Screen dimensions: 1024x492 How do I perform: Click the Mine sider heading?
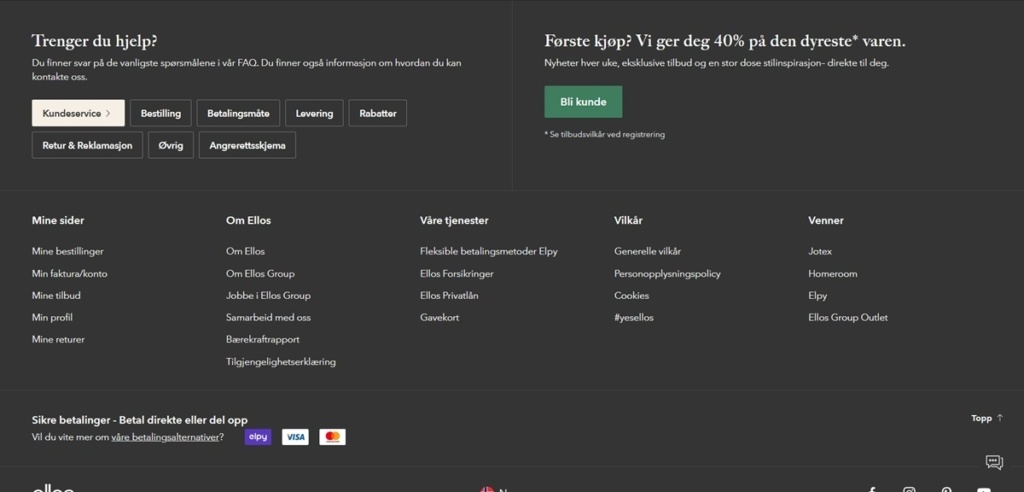coord(58,220)
